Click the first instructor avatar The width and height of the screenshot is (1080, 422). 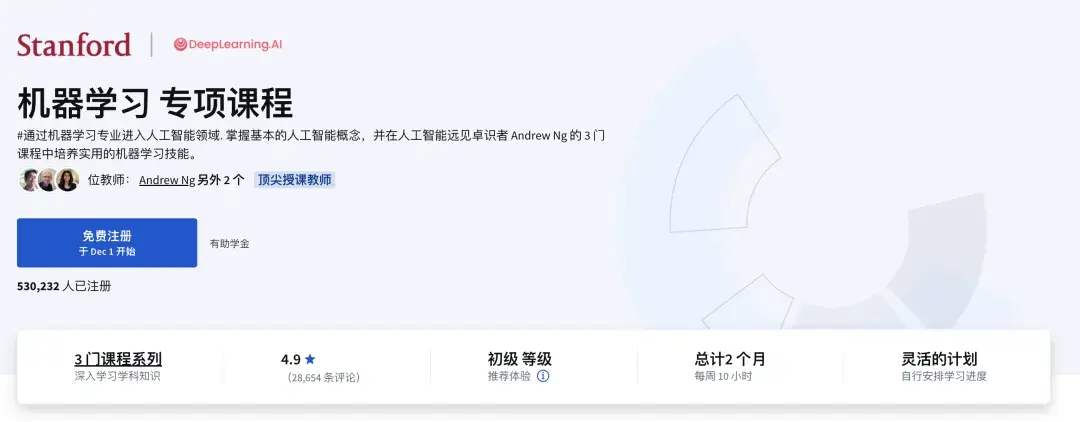coord(29,180)
